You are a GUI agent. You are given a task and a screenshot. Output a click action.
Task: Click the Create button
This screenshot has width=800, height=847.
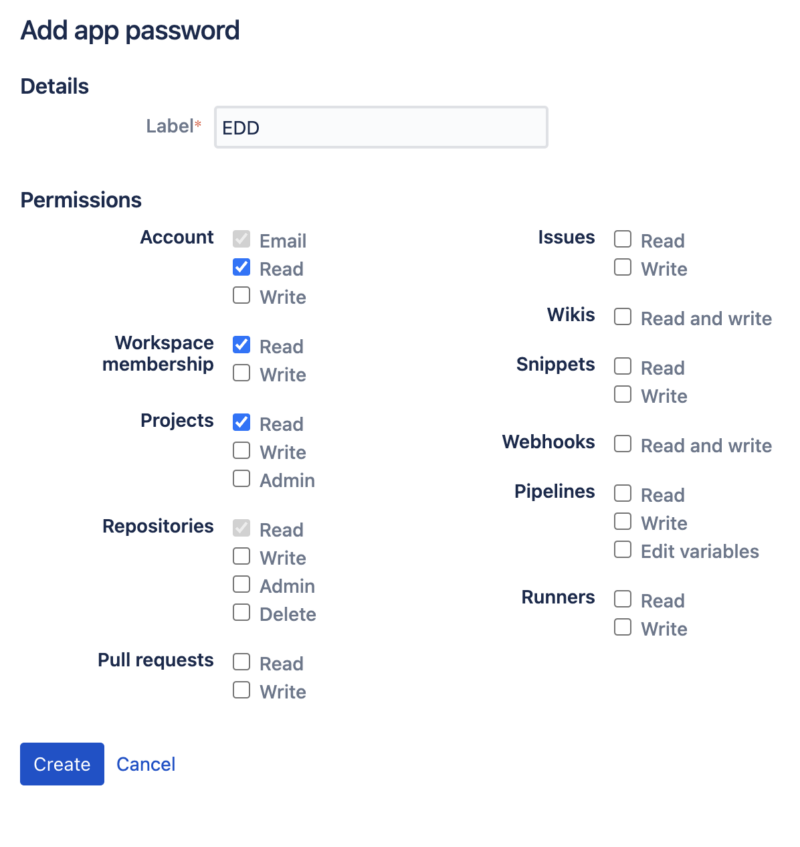pos(62,764)
